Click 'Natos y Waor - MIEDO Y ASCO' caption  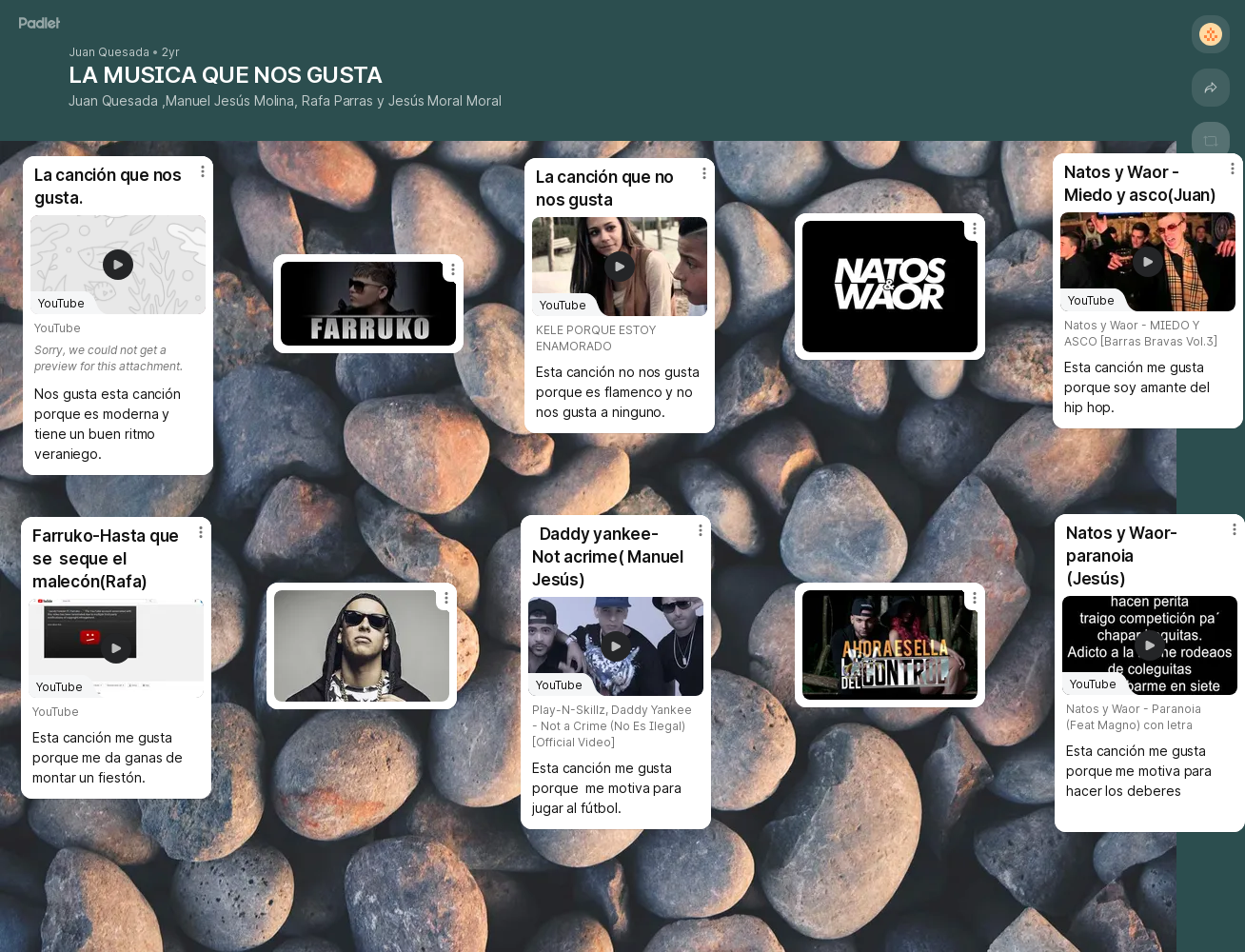[1140, 333]
